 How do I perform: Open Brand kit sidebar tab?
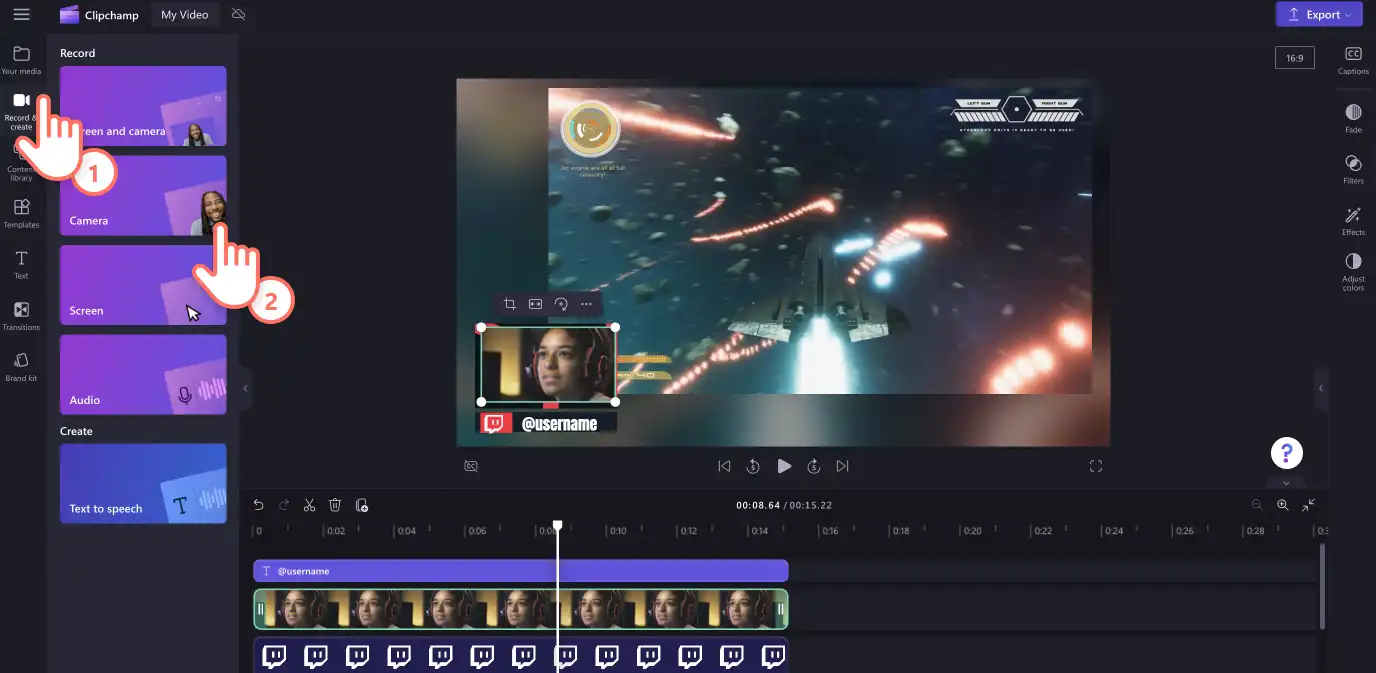[x=21, y=367]
